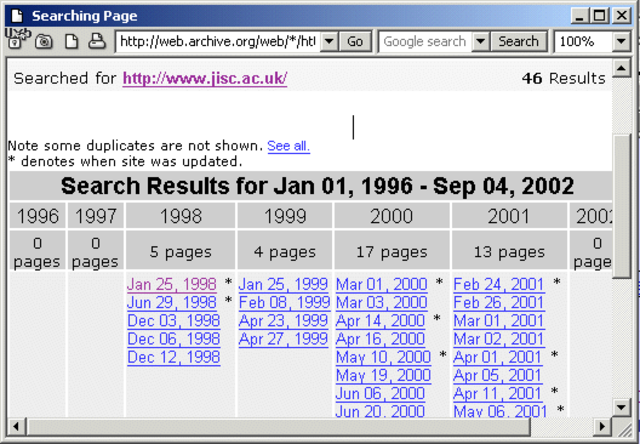Click the new blank page toolbar icon
Image resolution: width=640 pixels, height=444 pixels.
pos(72,42)
